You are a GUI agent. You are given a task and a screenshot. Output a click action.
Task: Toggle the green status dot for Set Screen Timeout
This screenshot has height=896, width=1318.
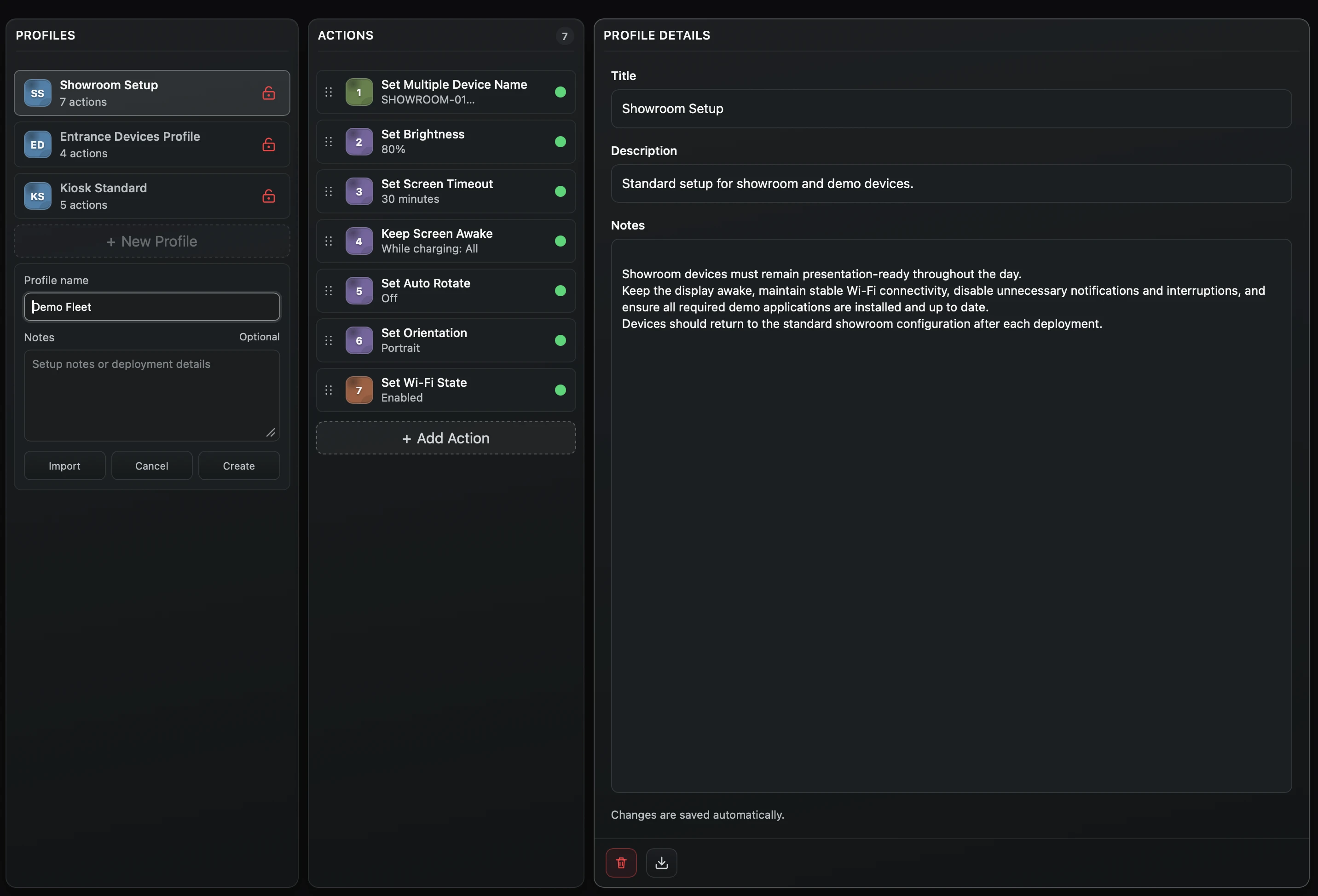coord(561,191)
